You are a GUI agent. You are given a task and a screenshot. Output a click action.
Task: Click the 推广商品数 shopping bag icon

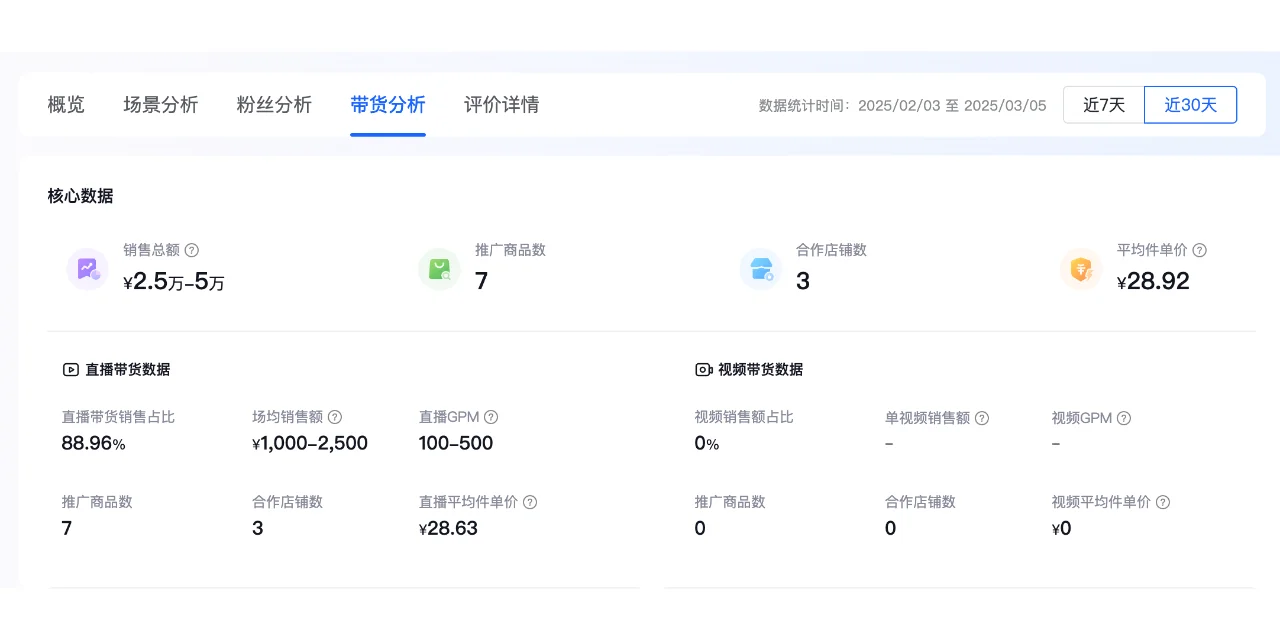[440, 268]
